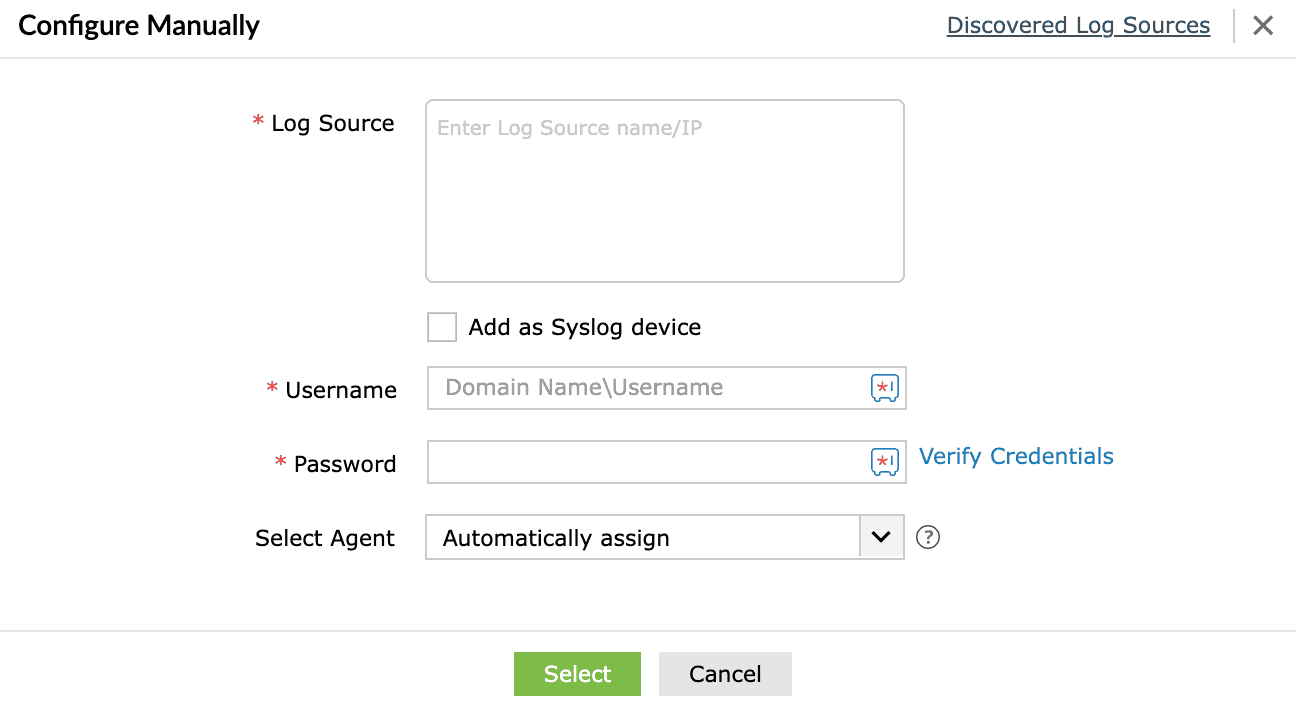Focus the Log Source name/IP text area
The height and width of the screenshot is (714, 1296).
(x=664, y=190)
